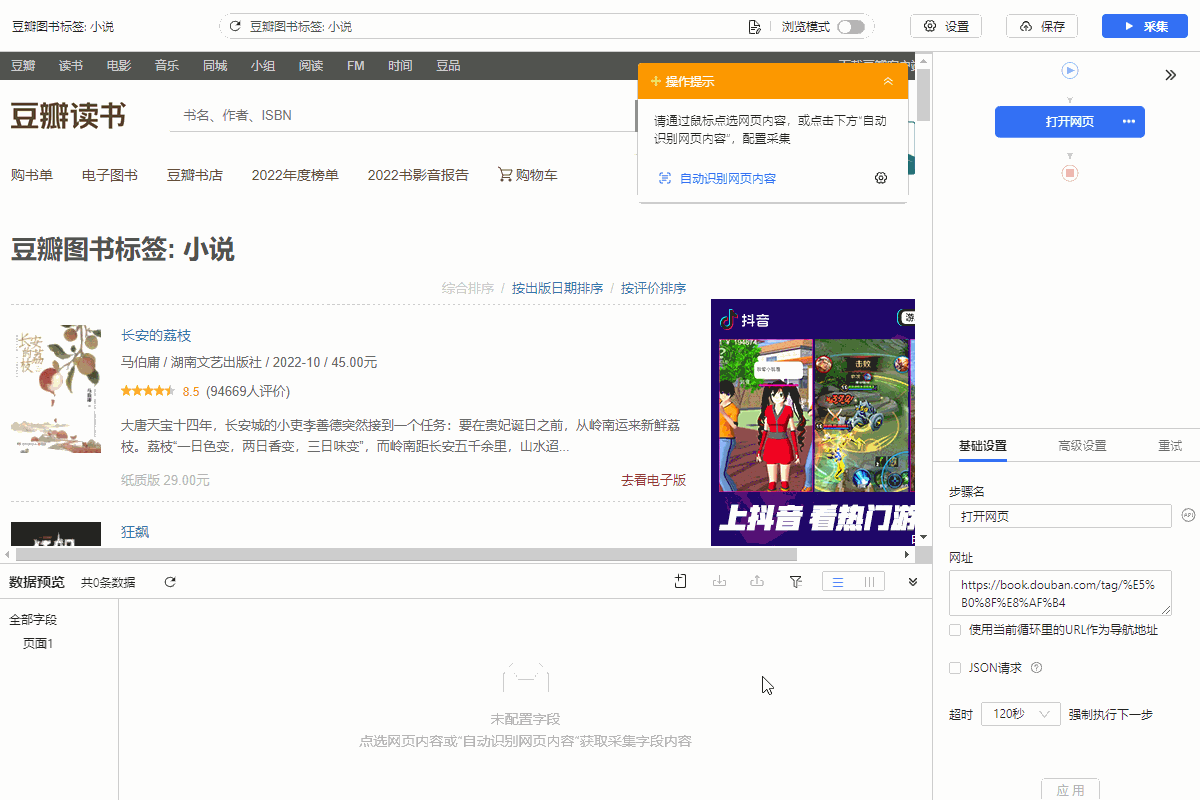
Task: Open 豆瓣 in the top navigation
Action: point(23,66)
